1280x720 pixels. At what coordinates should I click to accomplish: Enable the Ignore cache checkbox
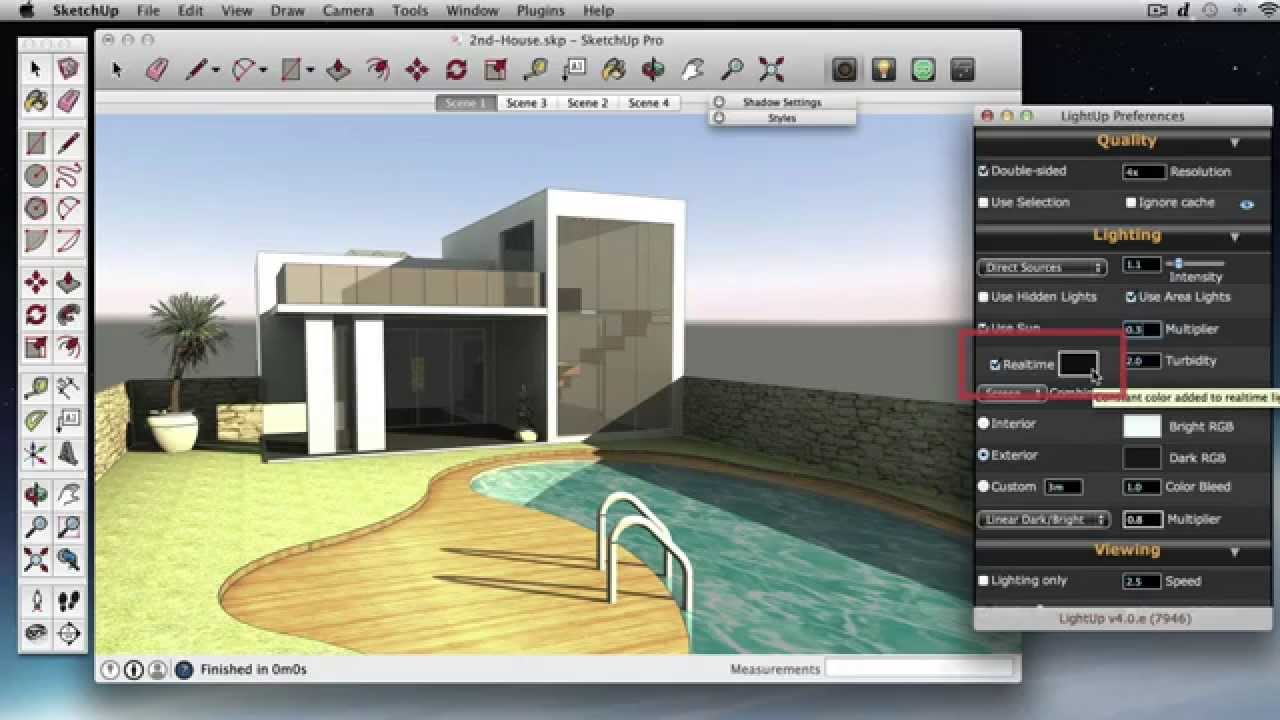pyautogui.click(x=1131, y=202)
